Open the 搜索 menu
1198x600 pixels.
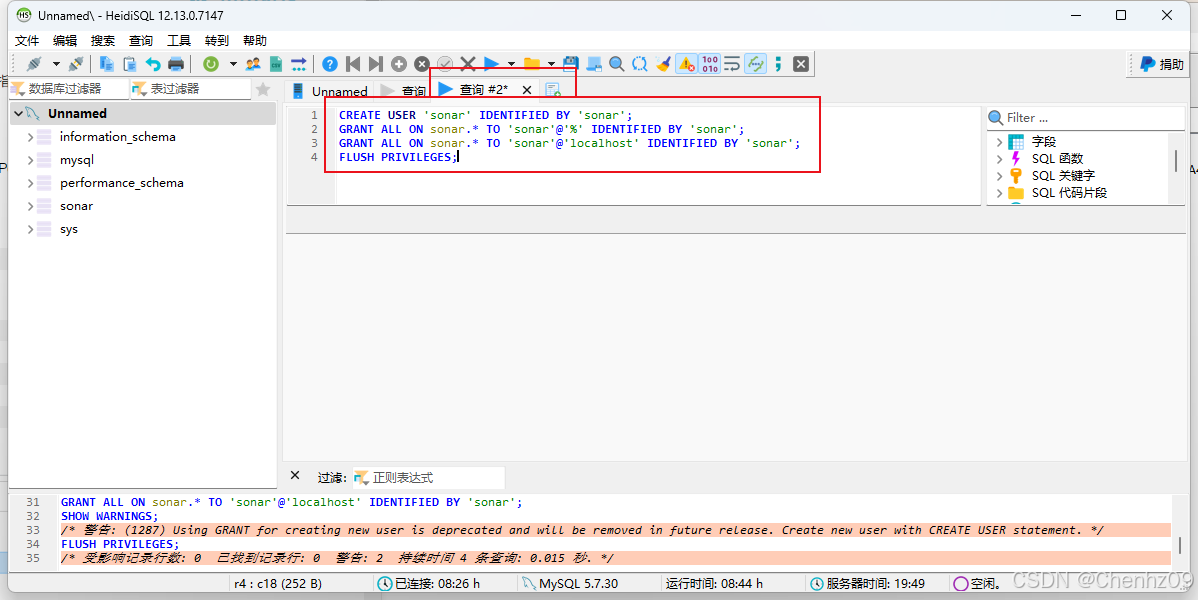[x=103, y=41]
